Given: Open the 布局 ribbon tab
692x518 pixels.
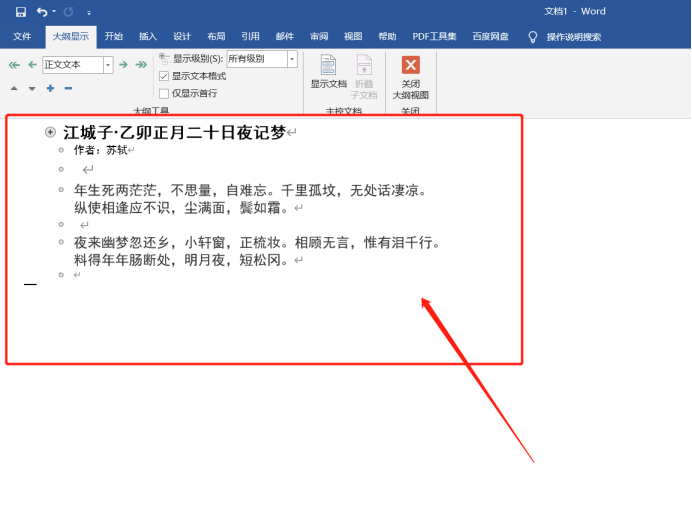Looking at the screenshot, I should pos(216,36).
